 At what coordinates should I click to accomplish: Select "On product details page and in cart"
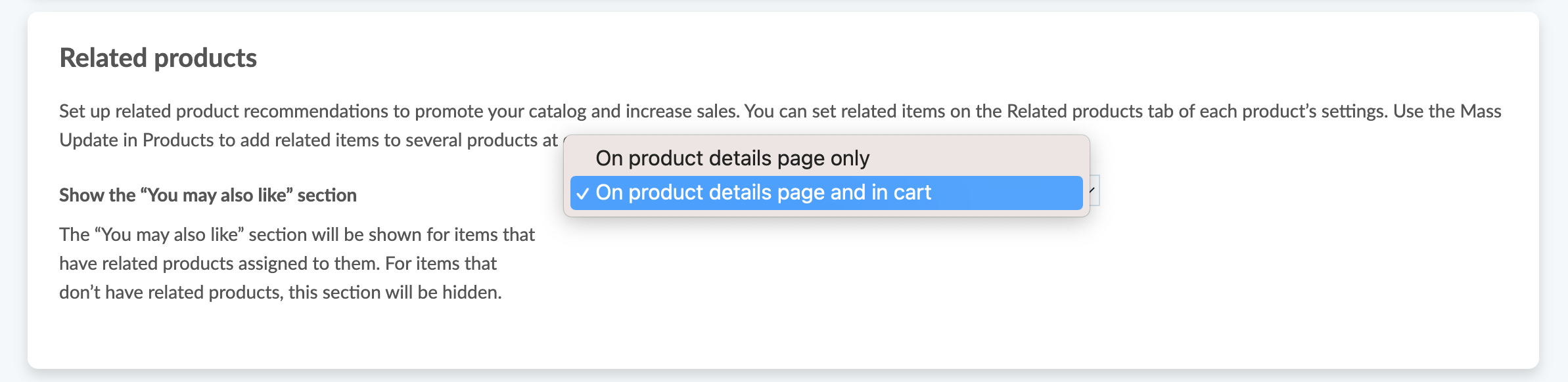coord(763,192)
